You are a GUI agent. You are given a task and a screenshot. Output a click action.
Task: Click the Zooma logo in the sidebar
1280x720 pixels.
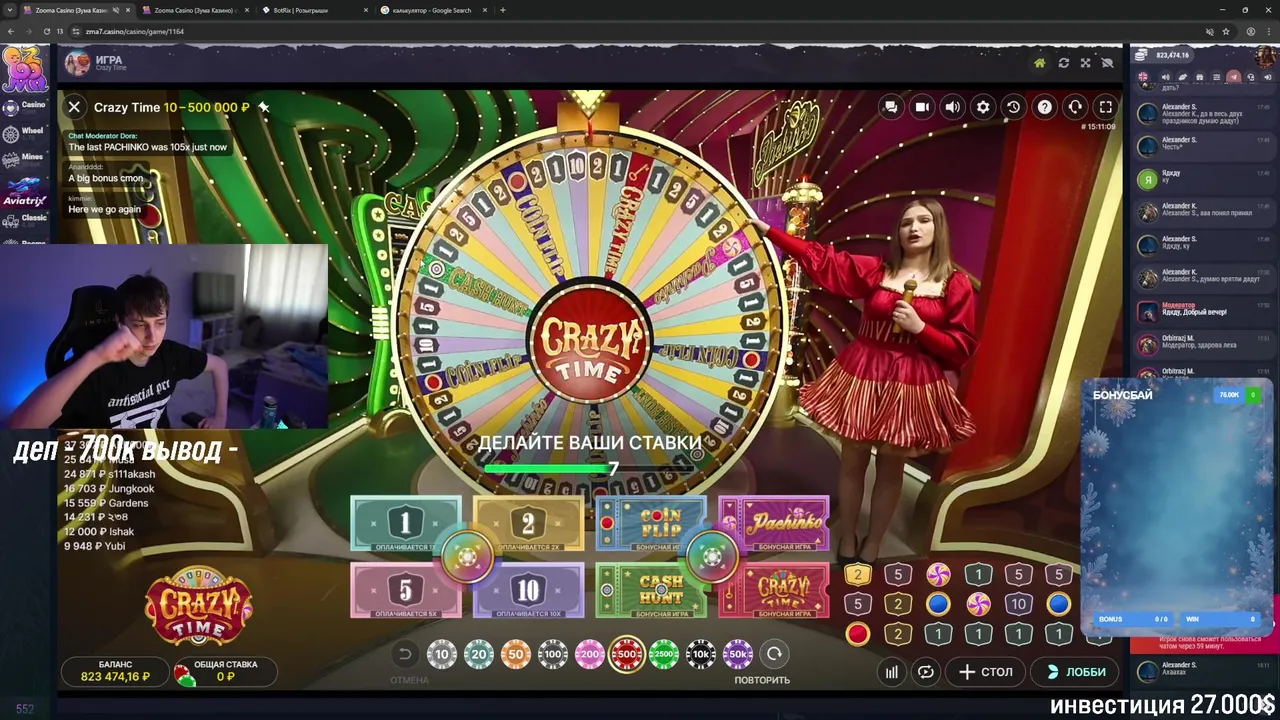[x=24, y=70]
